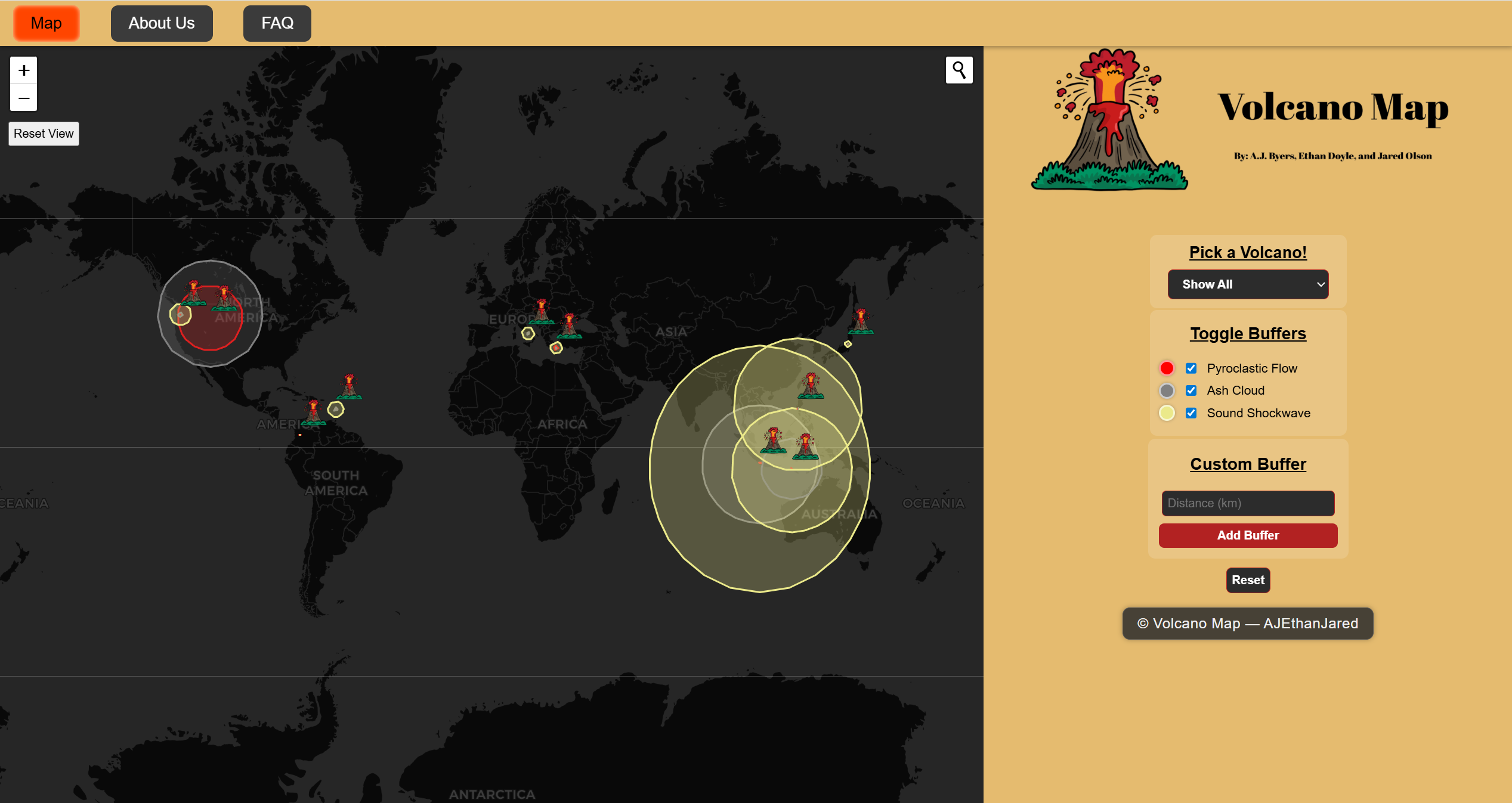This screenshot has width=1512, height=803.
Task: Switch to the FAQ tab
Action: coord(277,23)
